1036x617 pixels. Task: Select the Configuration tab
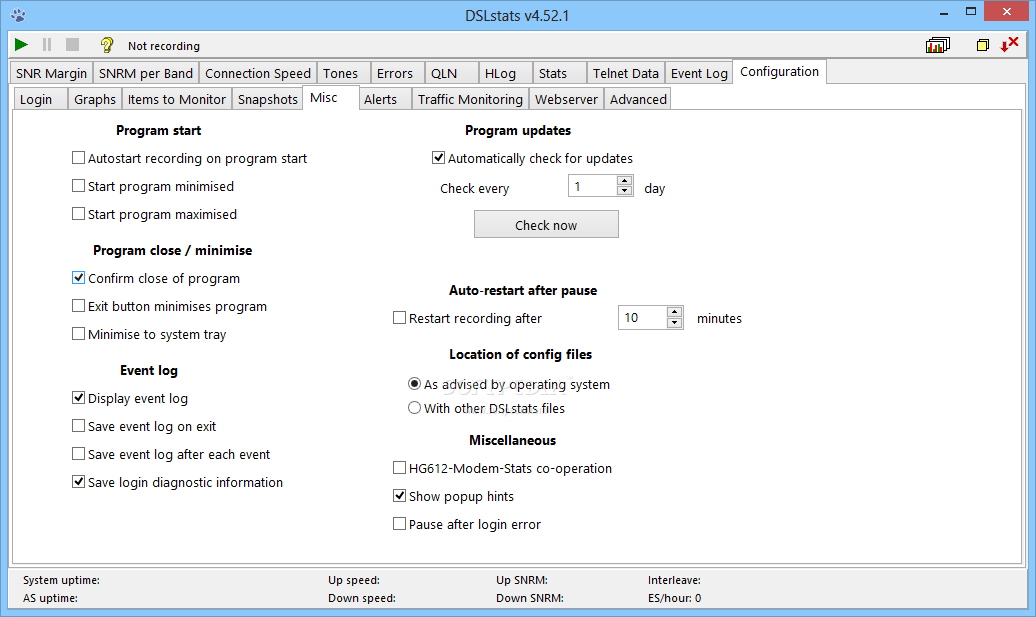point(779,71)
